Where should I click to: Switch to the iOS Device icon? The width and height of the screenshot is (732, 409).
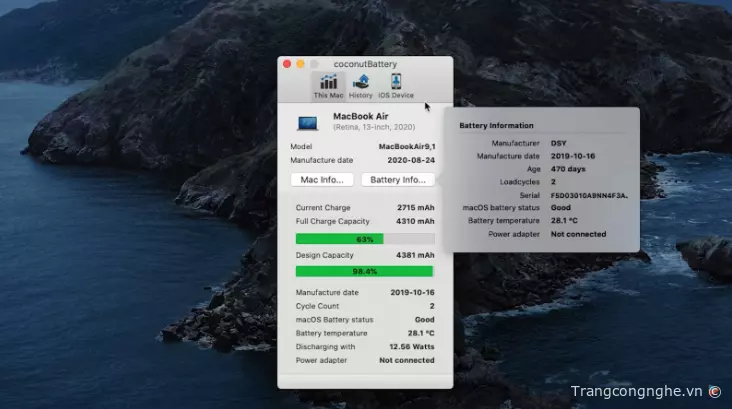pyautogui.click(x=396, y=85)
